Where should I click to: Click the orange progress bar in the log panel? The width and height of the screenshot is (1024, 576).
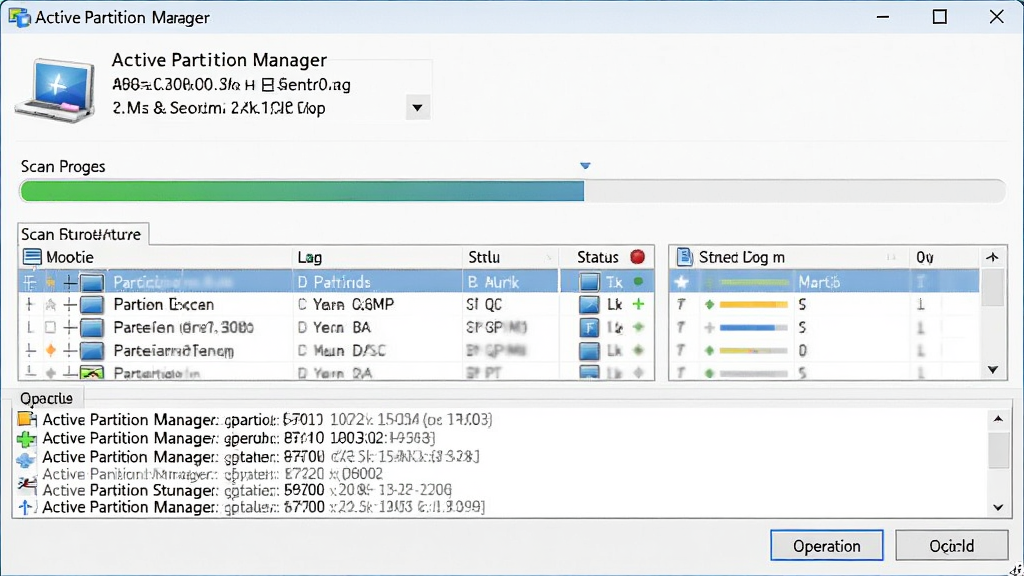pos(753,304)
